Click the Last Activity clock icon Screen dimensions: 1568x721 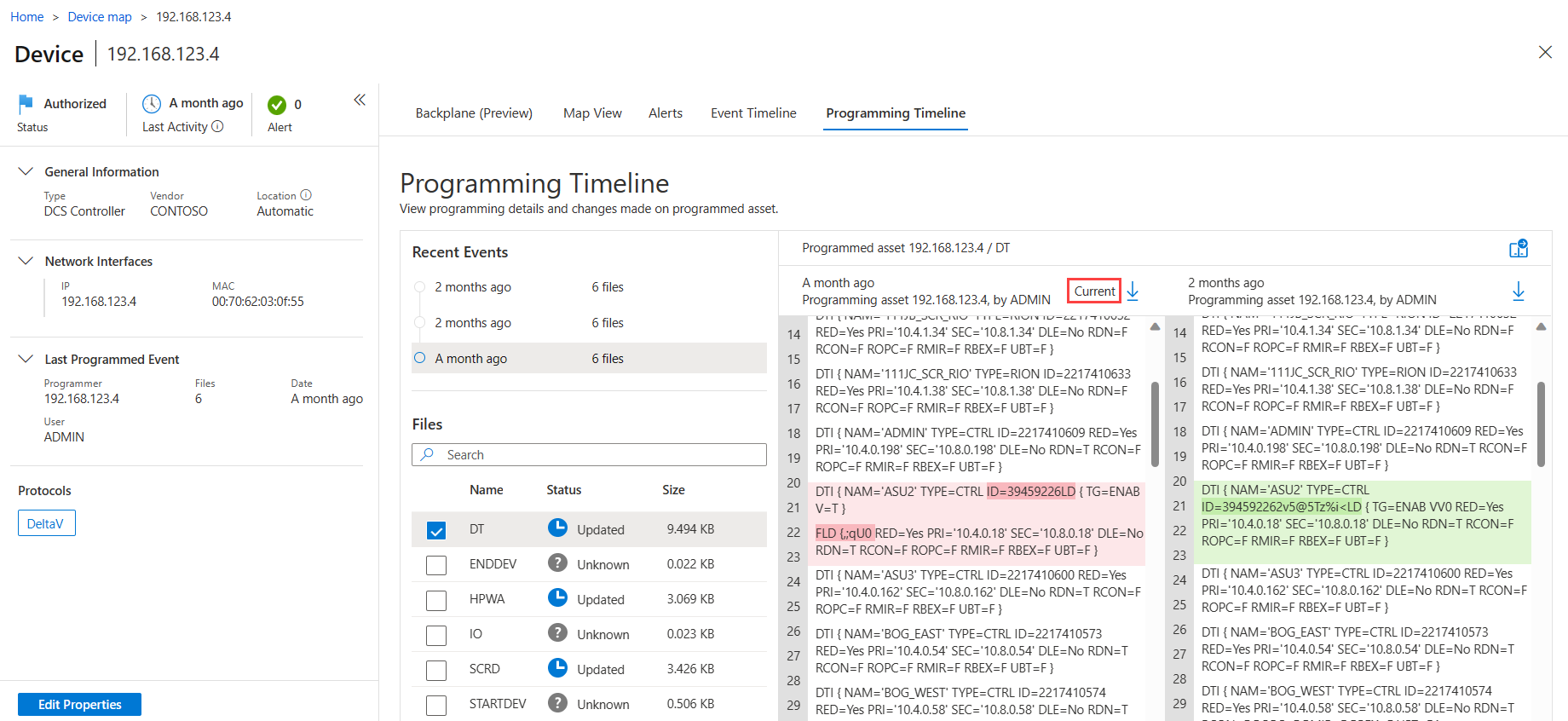[x=151, y=104]
